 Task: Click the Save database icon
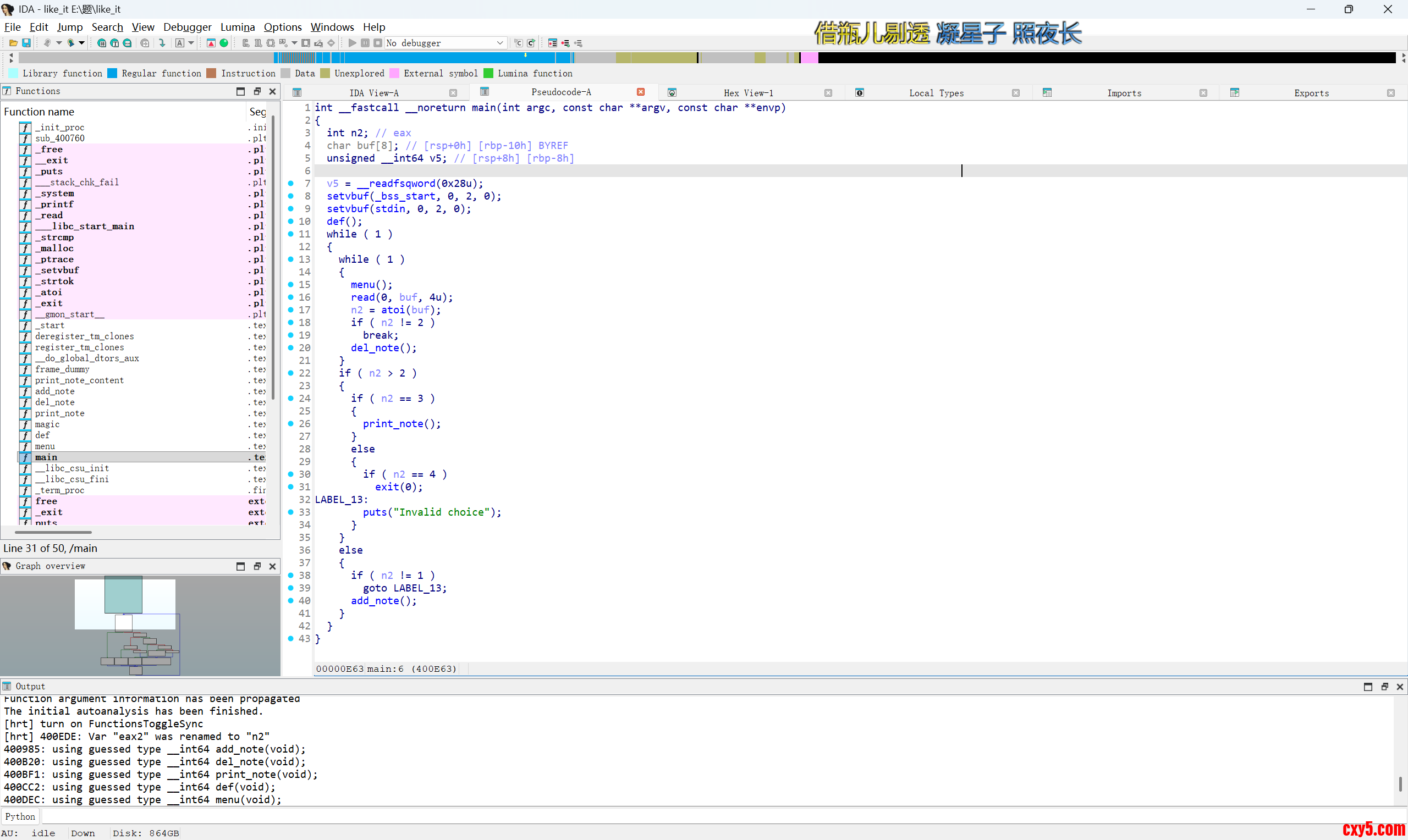(26, 43)
